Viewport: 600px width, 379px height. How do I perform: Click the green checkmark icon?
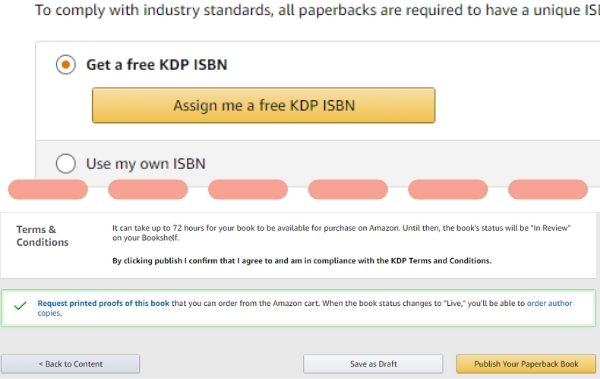pos(20,305)
